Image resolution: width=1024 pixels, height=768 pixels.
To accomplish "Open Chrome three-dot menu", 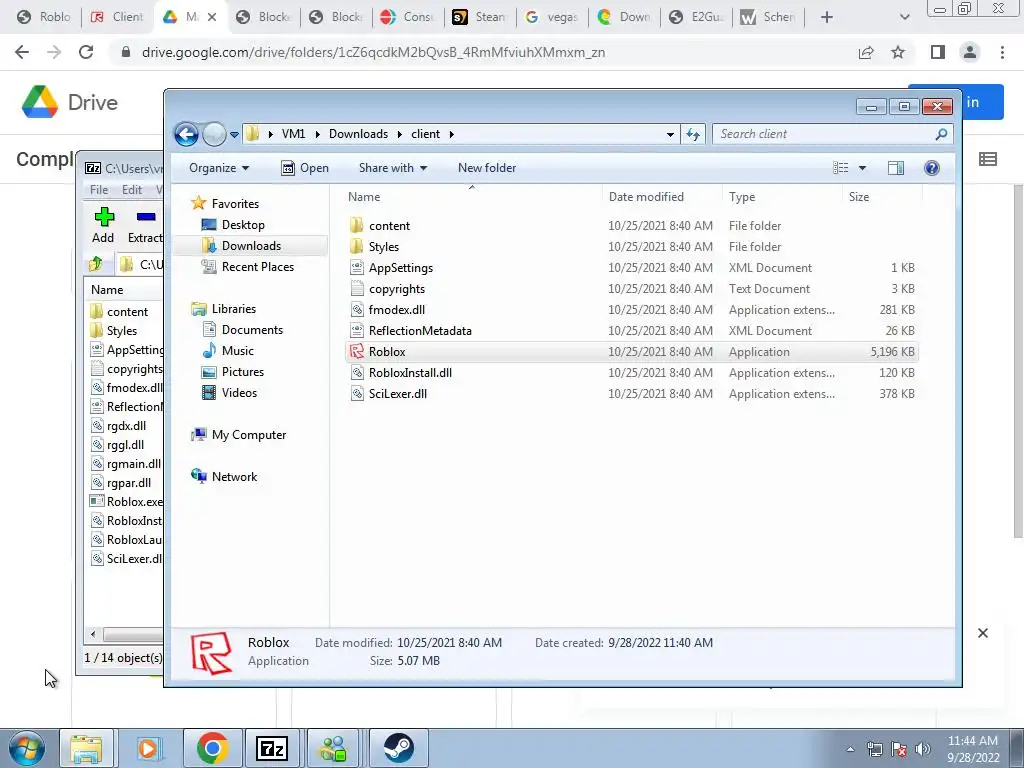I will [1002, 52].
